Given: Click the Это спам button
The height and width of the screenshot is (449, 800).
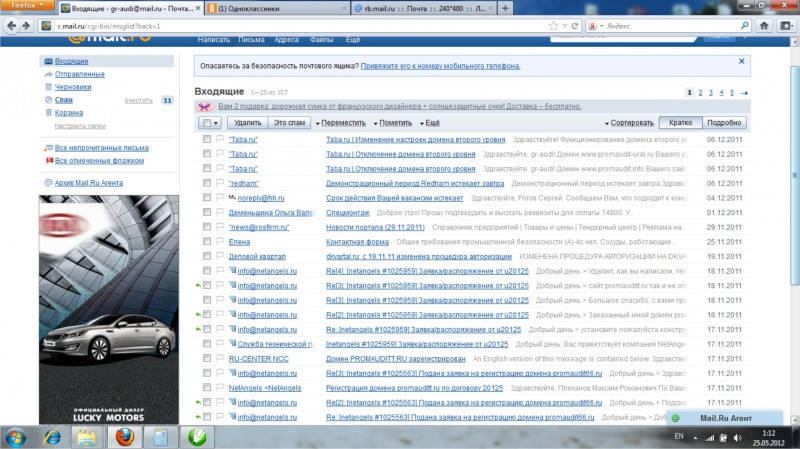Looking at the screenshot, I should click(289, 123).
